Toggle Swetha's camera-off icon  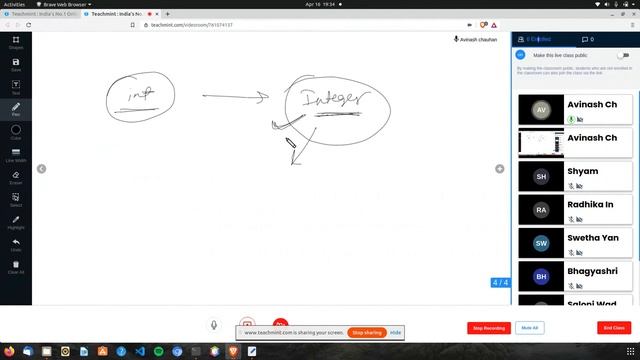click(x=579, y=253)
